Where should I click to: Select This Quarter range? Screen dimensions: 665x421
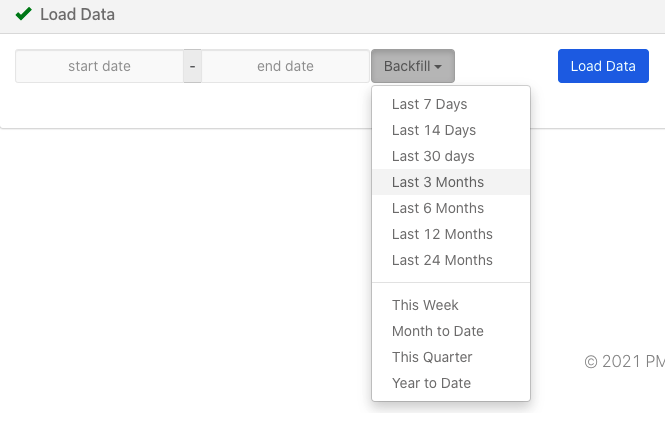tap(451, 357)
